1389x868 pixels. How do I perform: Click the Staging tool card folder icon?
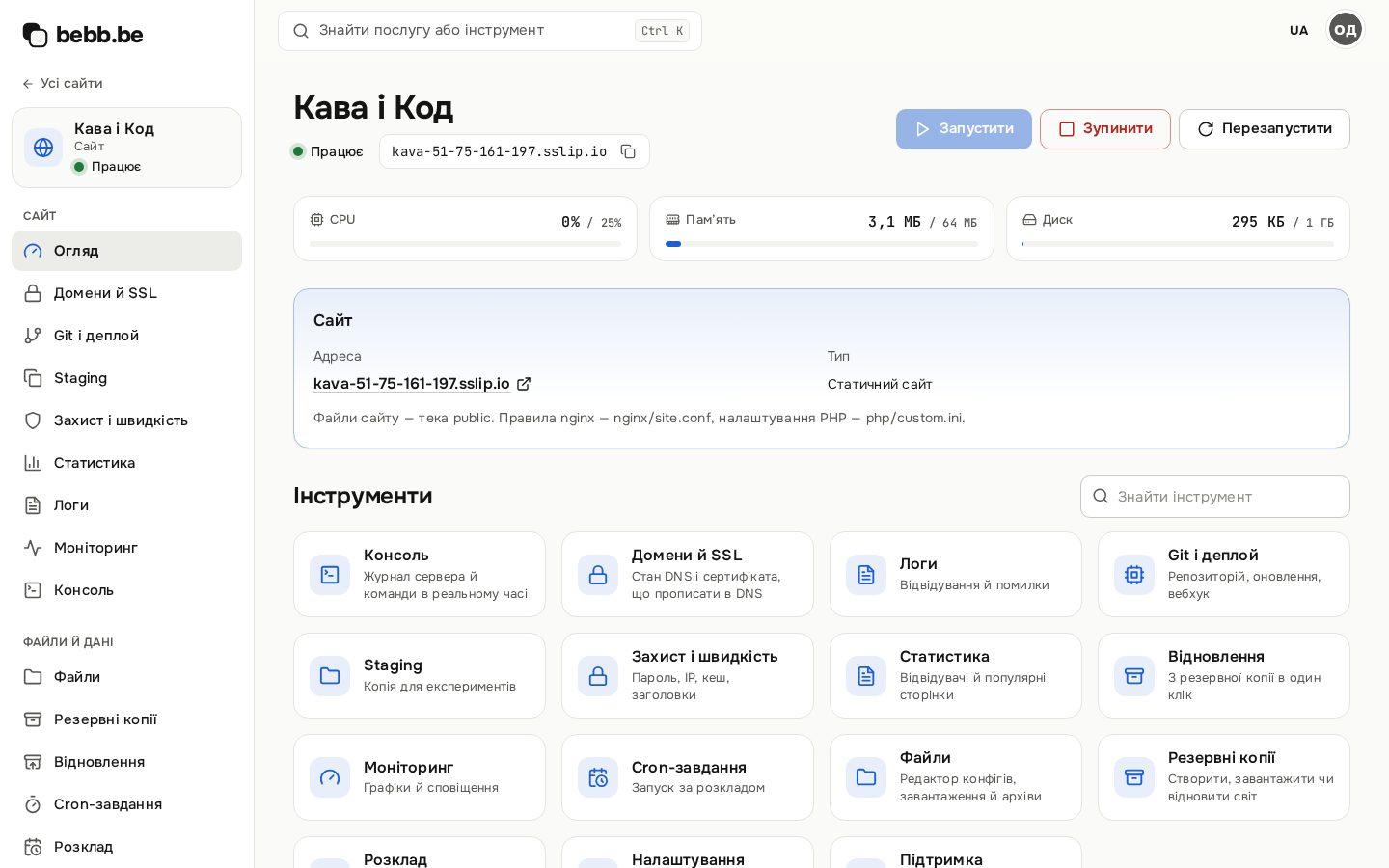330,676
